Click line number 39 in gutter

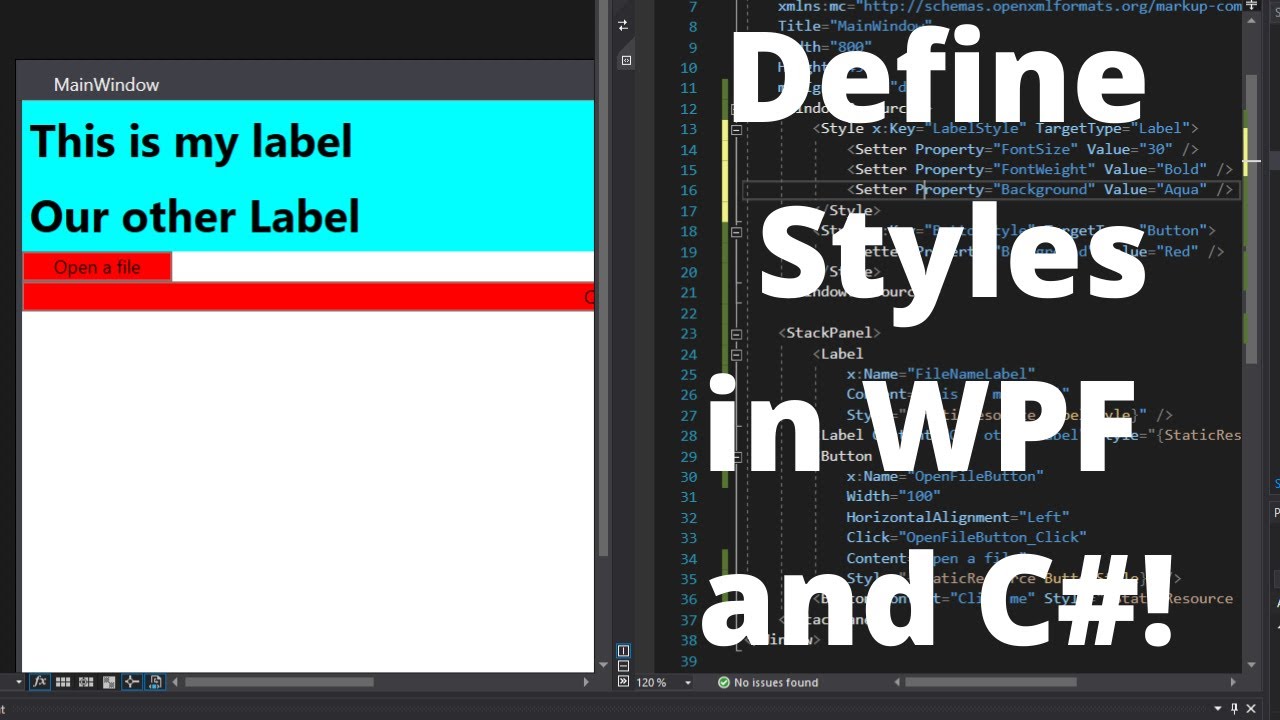688,661
